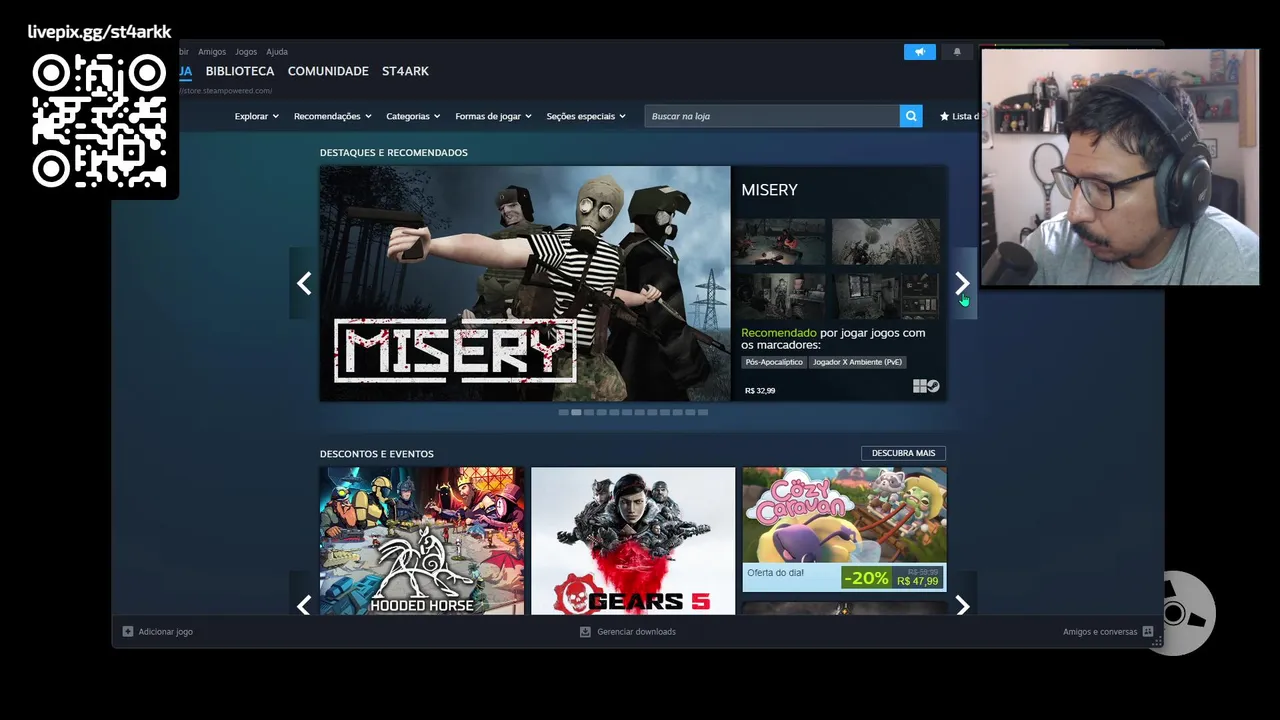Open the Amigos e conversas chat icon
This screenshot has height=720, width=1280.
click(x=1148, y=632)
